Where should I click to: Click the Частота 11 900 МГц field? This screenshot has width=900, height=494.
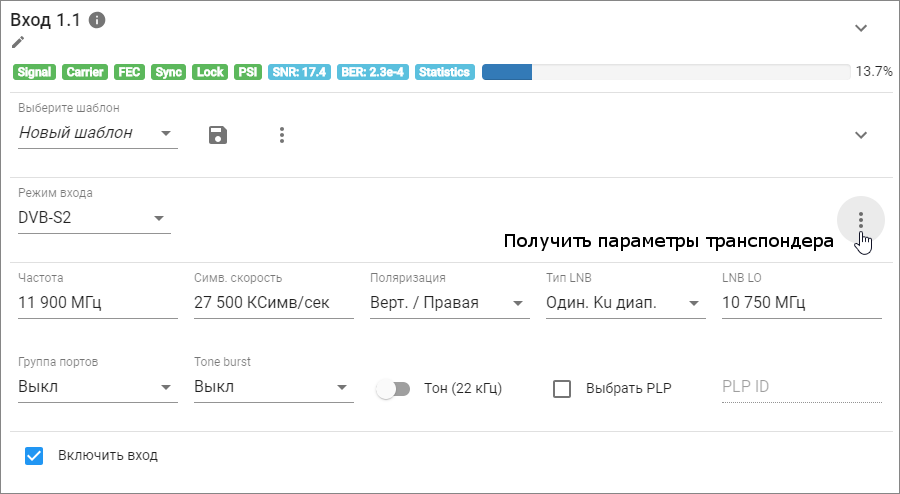pyautogui.click(x=98, y=303)
